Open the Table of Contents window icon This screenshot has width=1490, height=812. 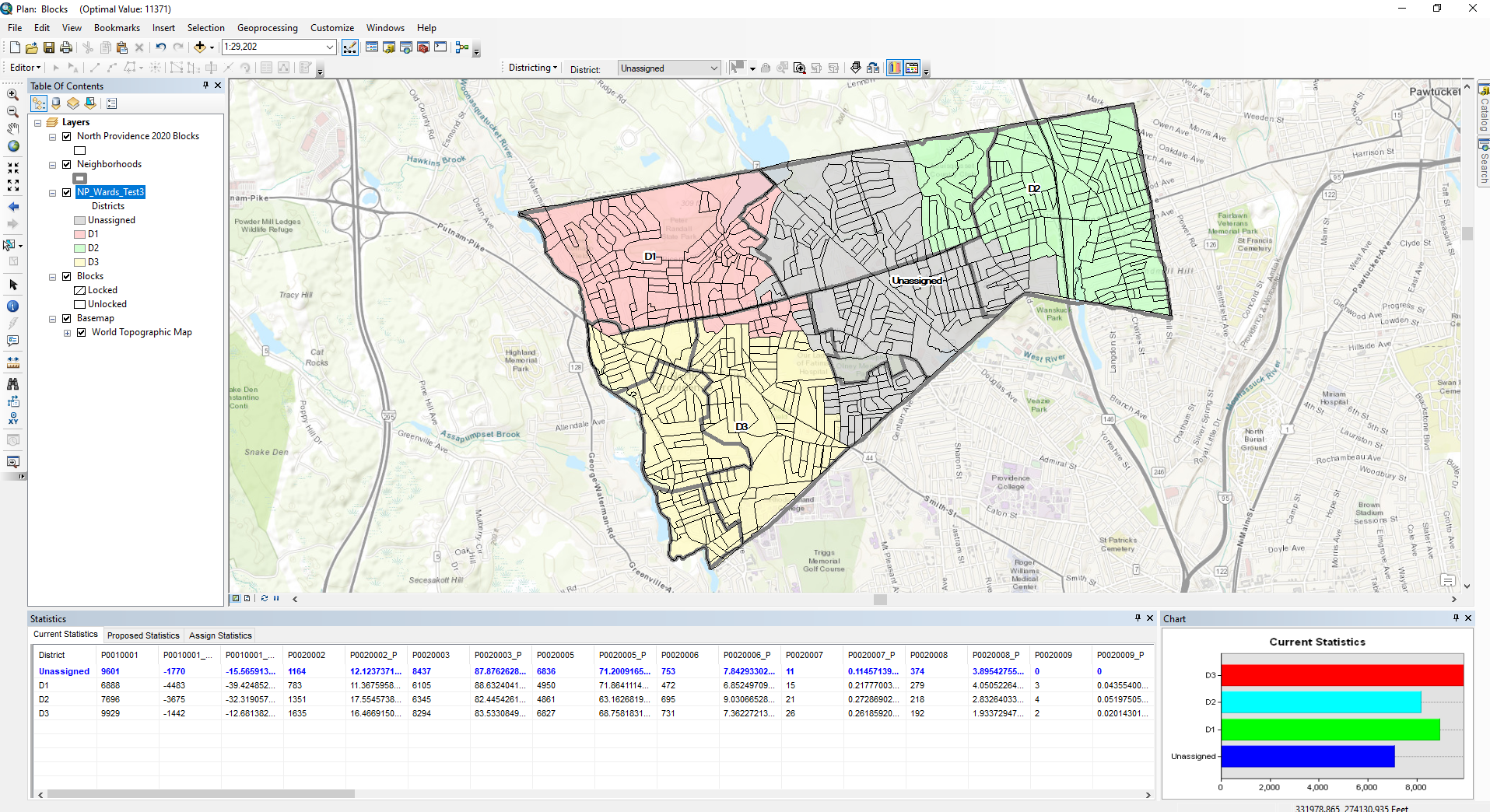click(x=372, y=47)
